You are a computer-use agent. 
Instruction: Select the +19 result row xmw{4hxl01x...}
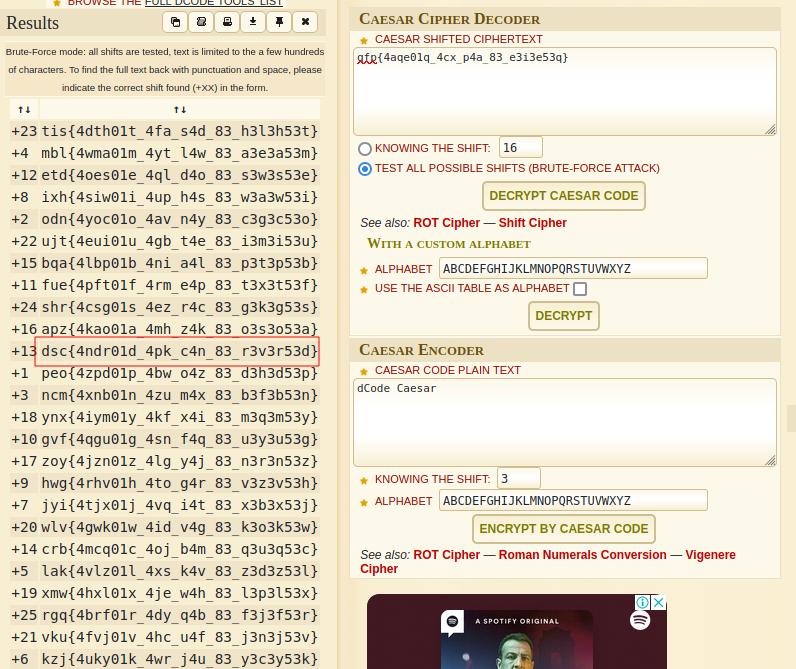pos(164,593)
